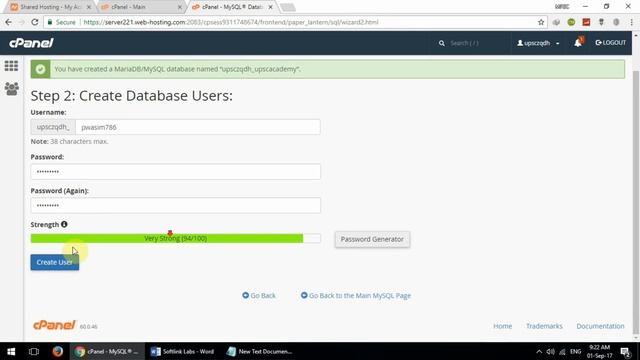Follow the Go Back link
The image size is (640, 360).
pyautogui.click(x=259, y=296)
